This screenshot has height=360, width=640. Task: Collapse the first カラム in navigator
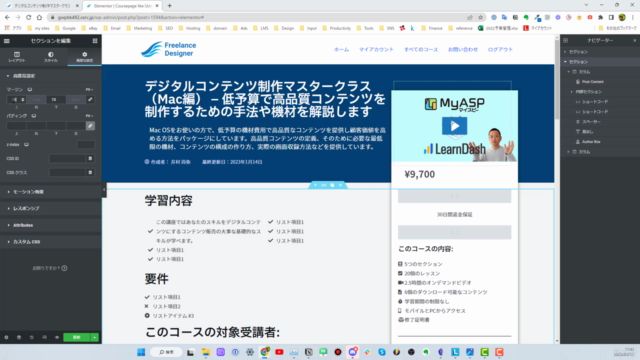pyautogui.click(x=569, y=72)
